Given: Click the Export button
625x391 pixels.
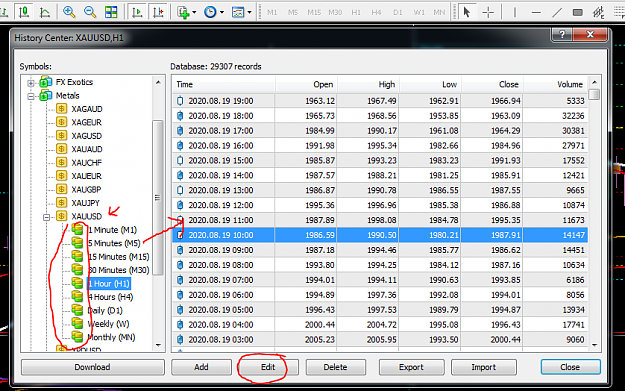Looking at the screenshot, I should pos(411,367).
